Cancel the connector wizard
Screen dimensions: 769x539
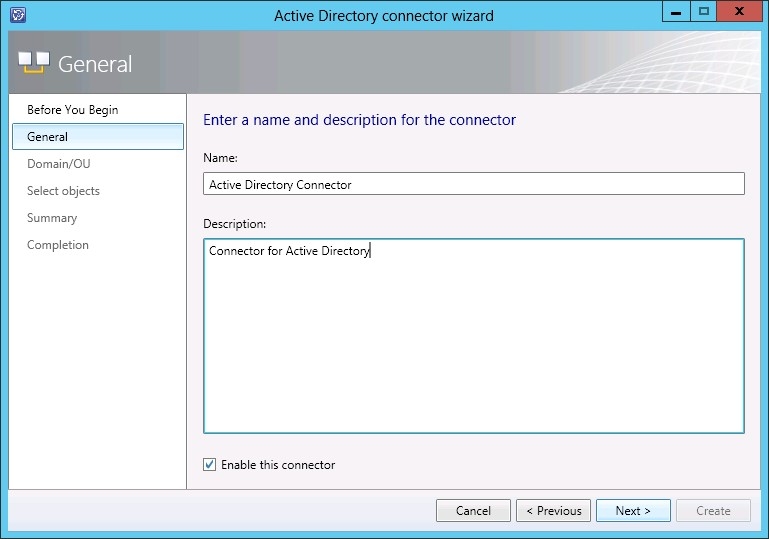[x=473, y=511]
